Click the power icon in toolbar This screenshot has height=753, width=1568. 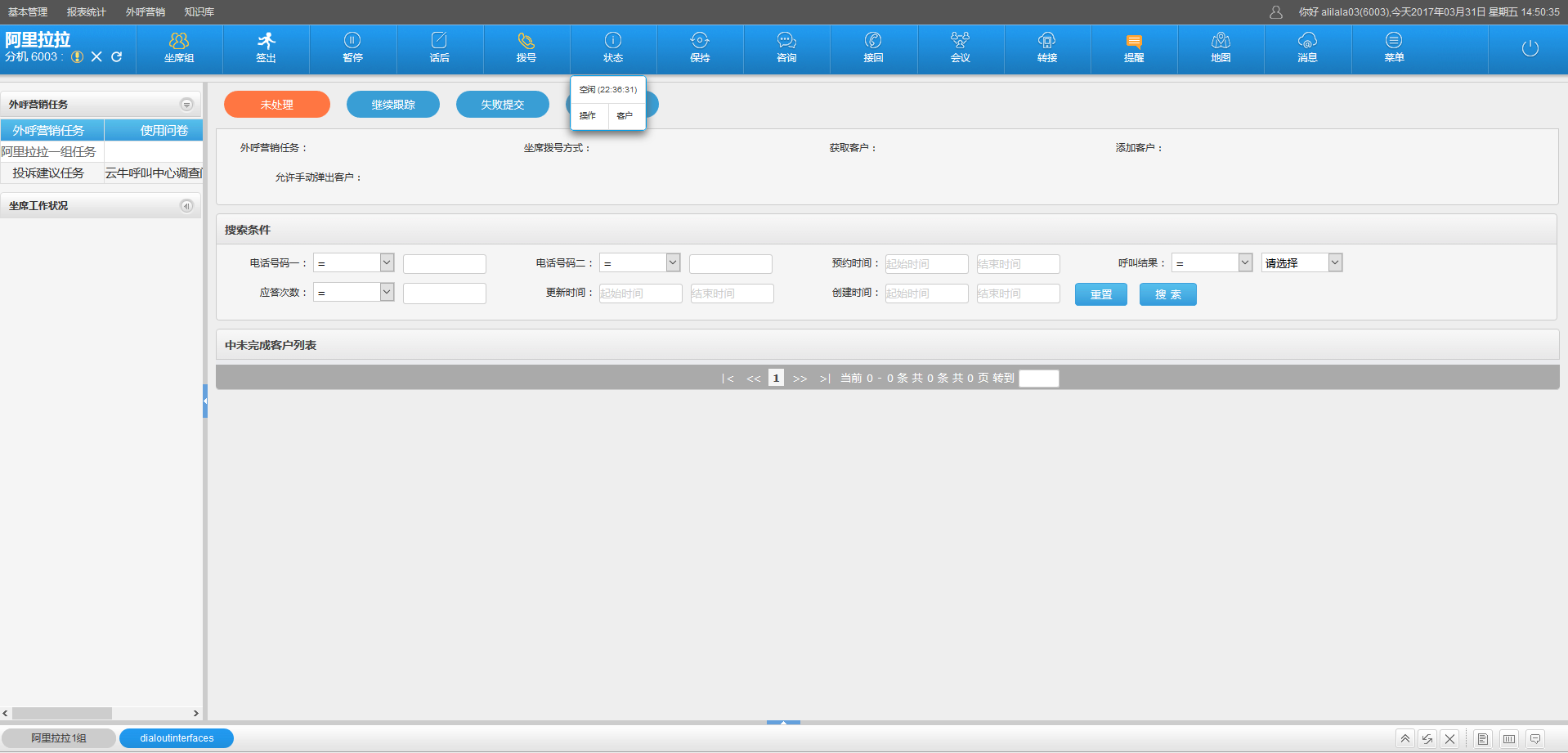coord(1530,48)
